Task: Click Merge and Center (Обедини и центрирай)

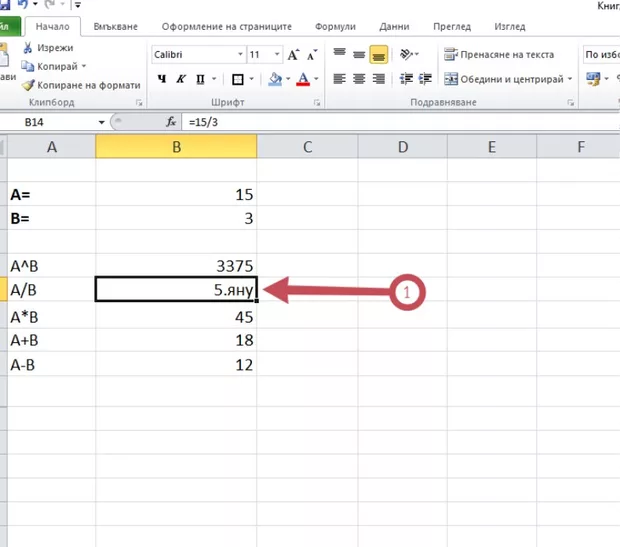Action: click(x=504, y=79)
